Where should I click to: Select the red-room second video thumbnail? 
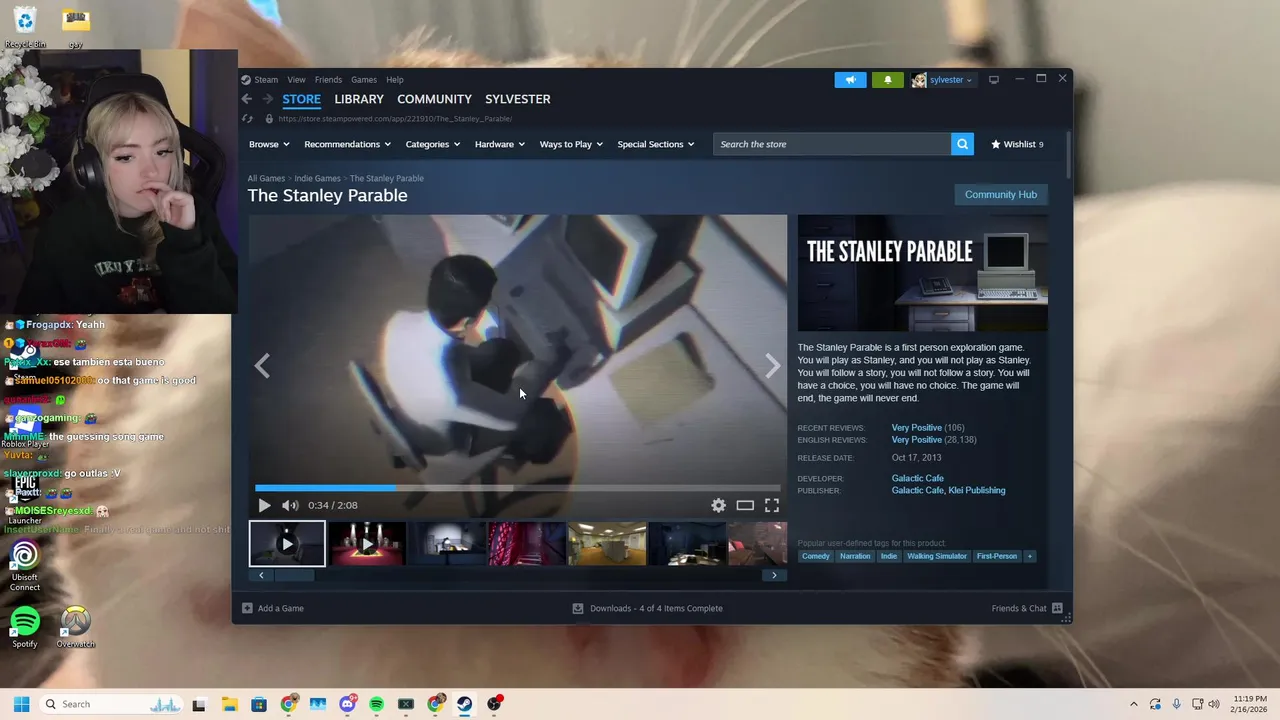(x=367, y=544)
